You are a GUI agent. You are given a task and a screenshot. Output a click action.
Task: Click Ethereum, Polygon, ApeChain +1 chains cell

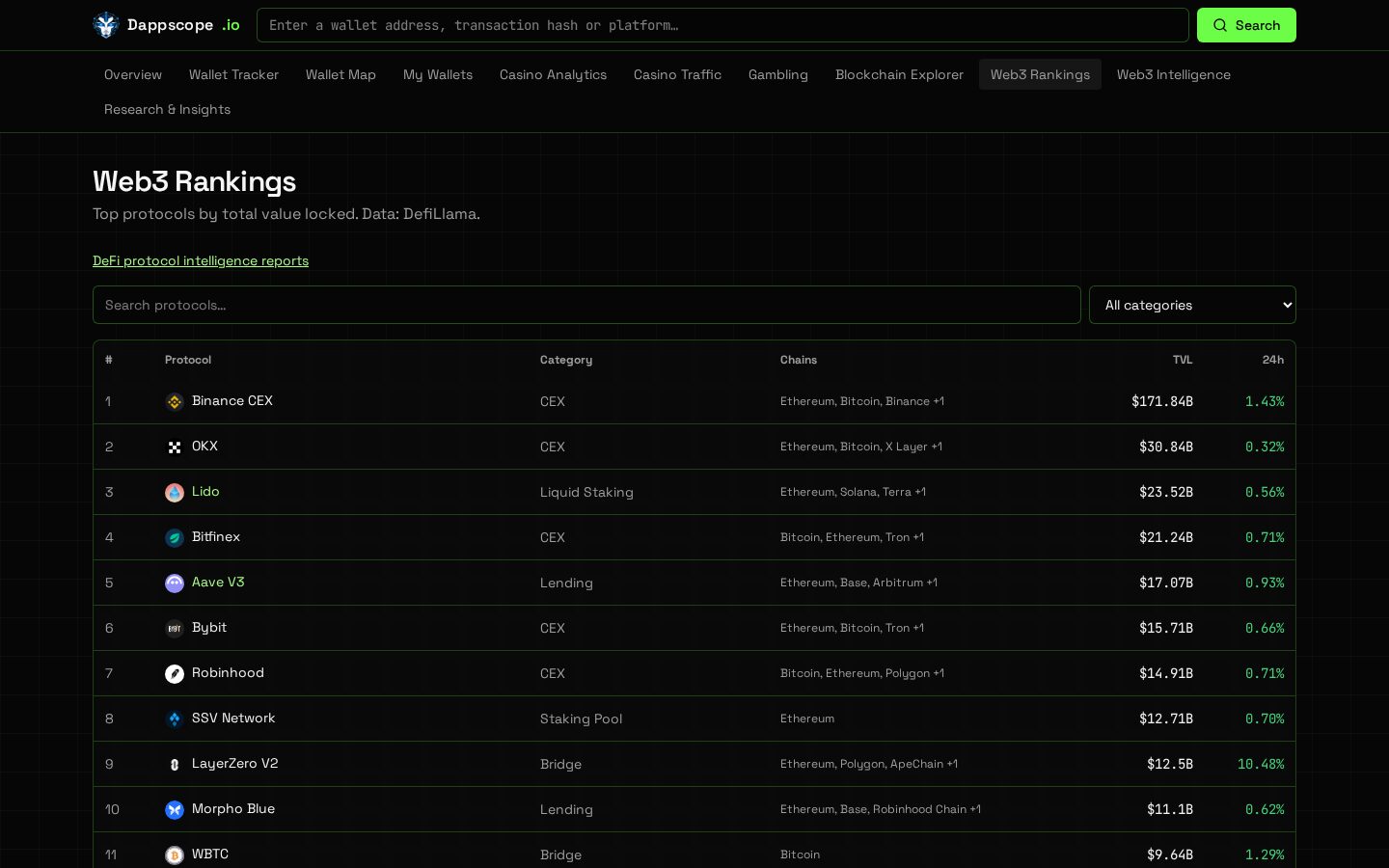(869, 764)
